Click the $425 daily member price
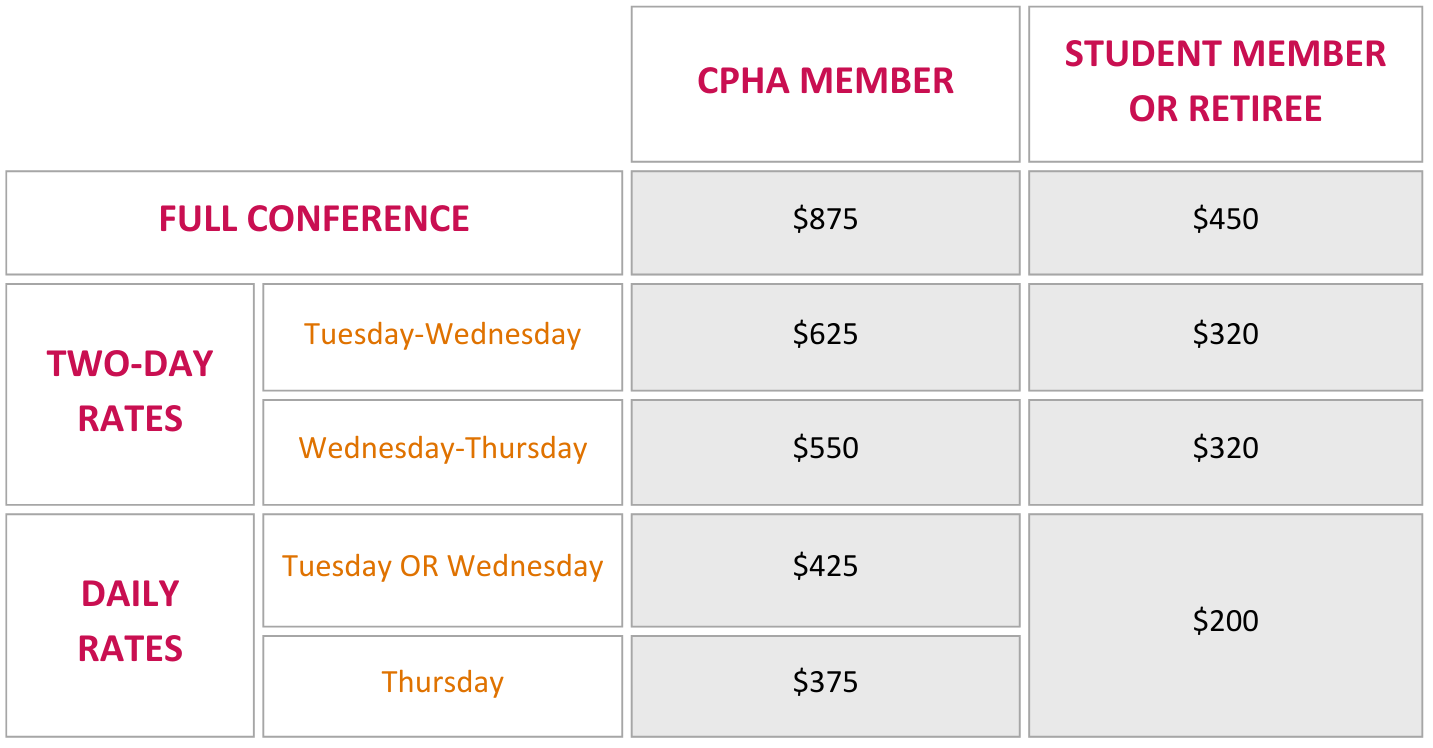 click(825, 570)
